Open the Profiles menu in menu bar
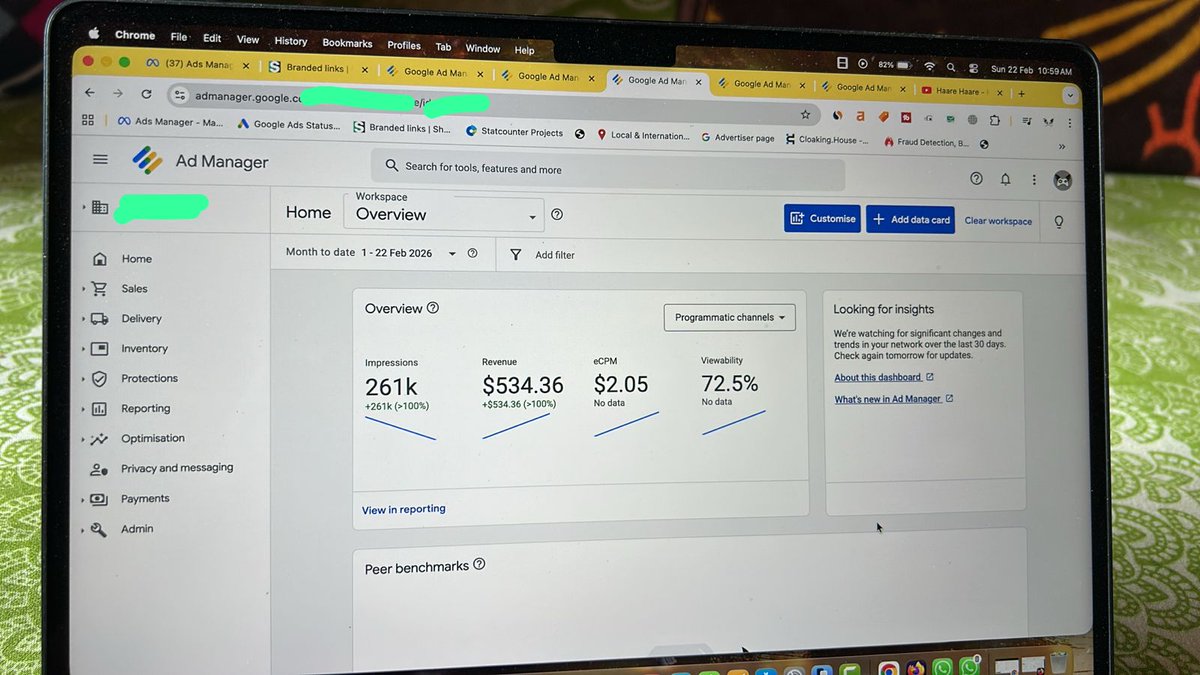Image resolution: width=1200 pixels, height=675 pixels. [x=404, y=45]
